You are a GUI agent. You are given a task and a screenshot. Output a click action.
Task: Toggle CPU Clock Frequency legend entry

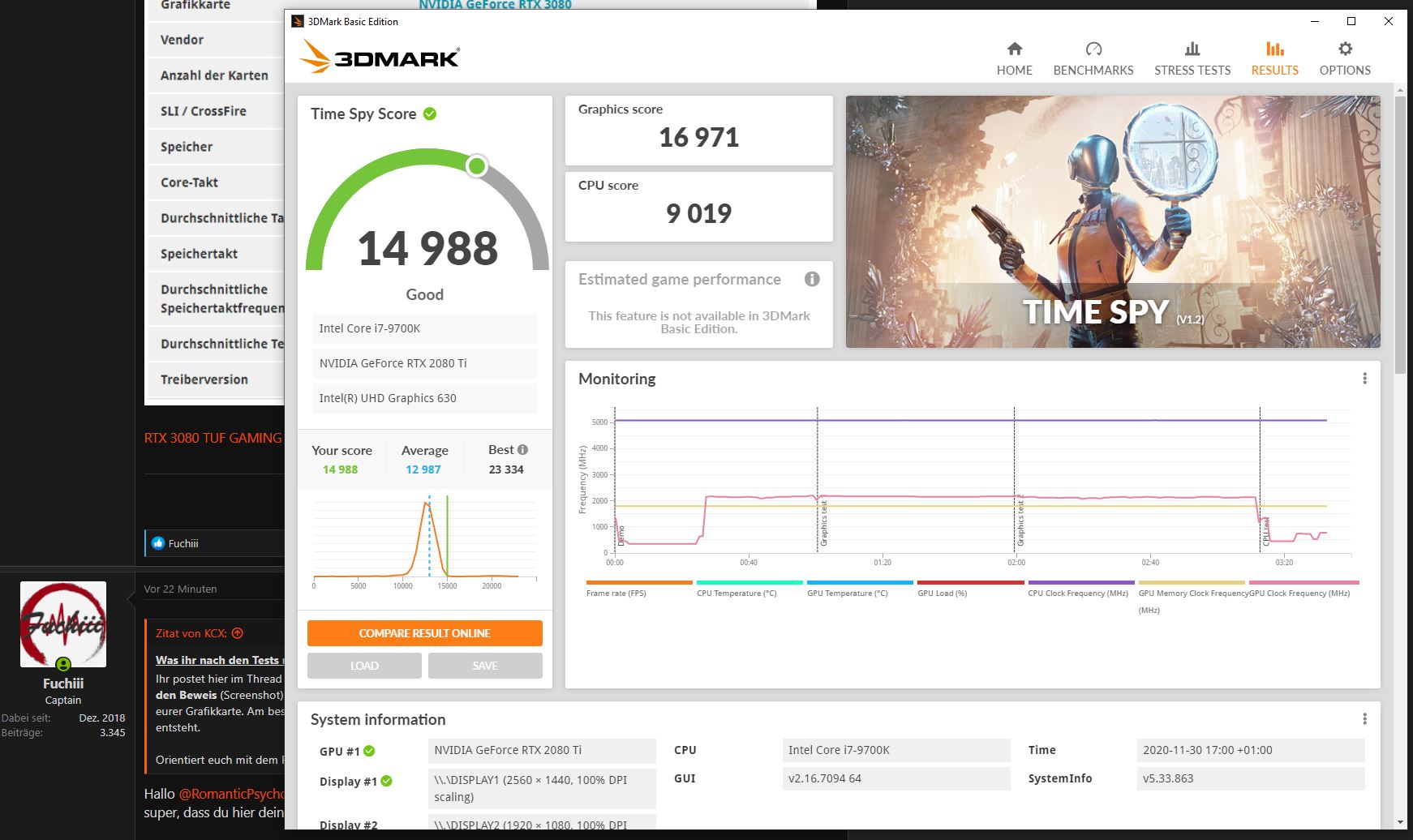pos(1080,589)
